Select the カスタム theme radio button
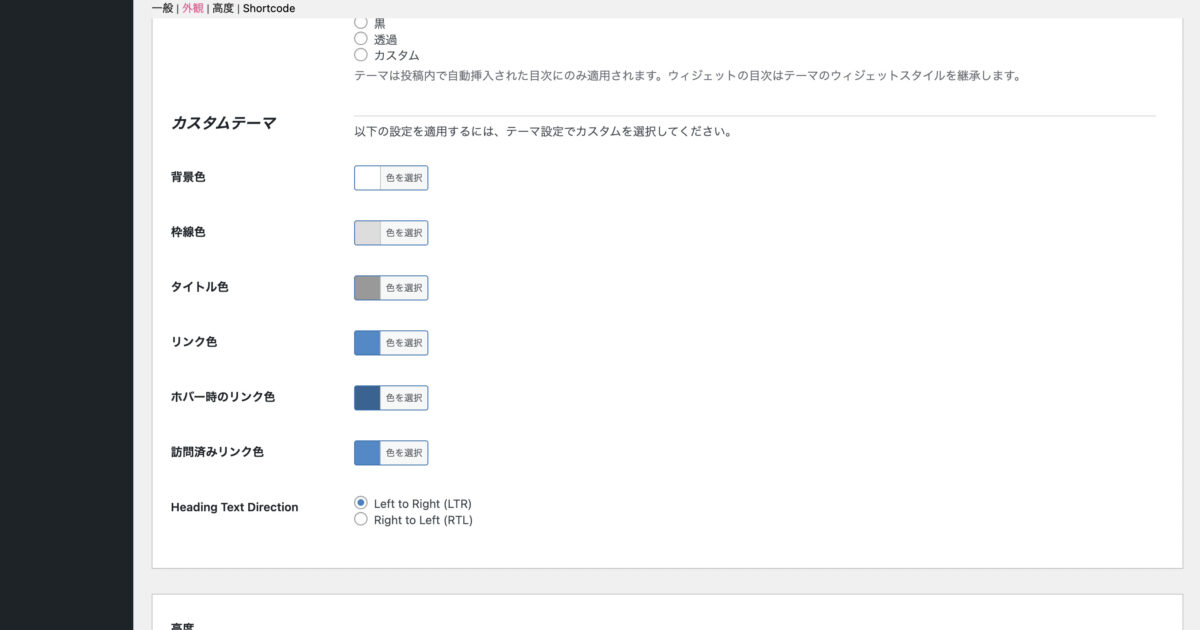The width and height of the screenshot is (1200, 630). [361, 55]
